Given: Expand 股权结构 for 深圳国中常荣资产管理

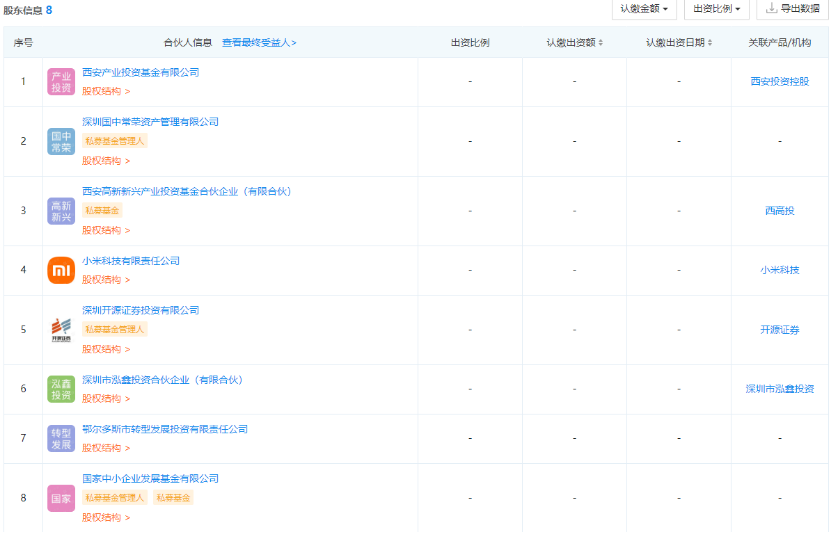Looking at the screenshot, I should pyautogui.click(x=106, y=161).
